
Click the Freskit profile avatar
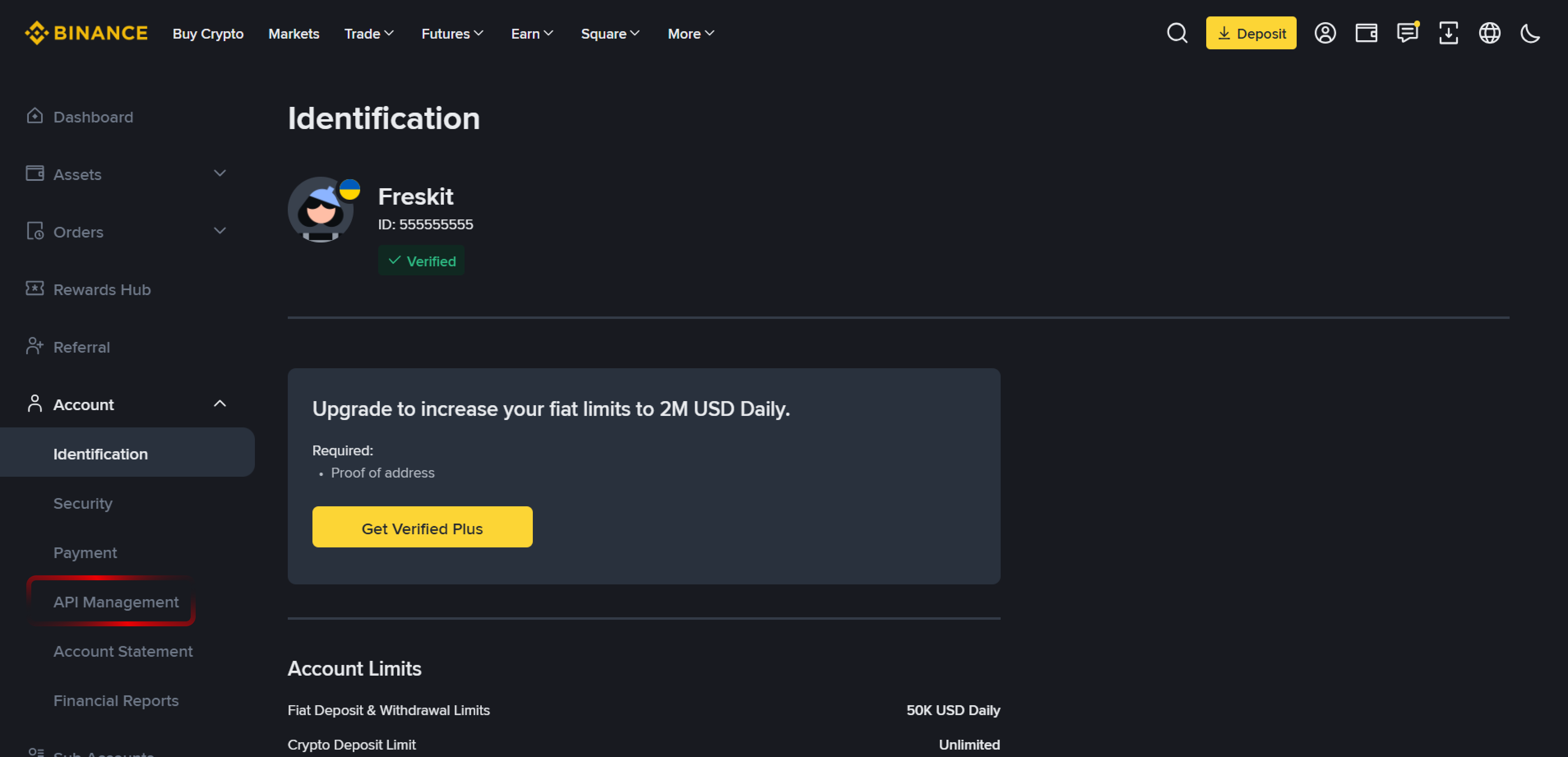[x=321, y=210]
